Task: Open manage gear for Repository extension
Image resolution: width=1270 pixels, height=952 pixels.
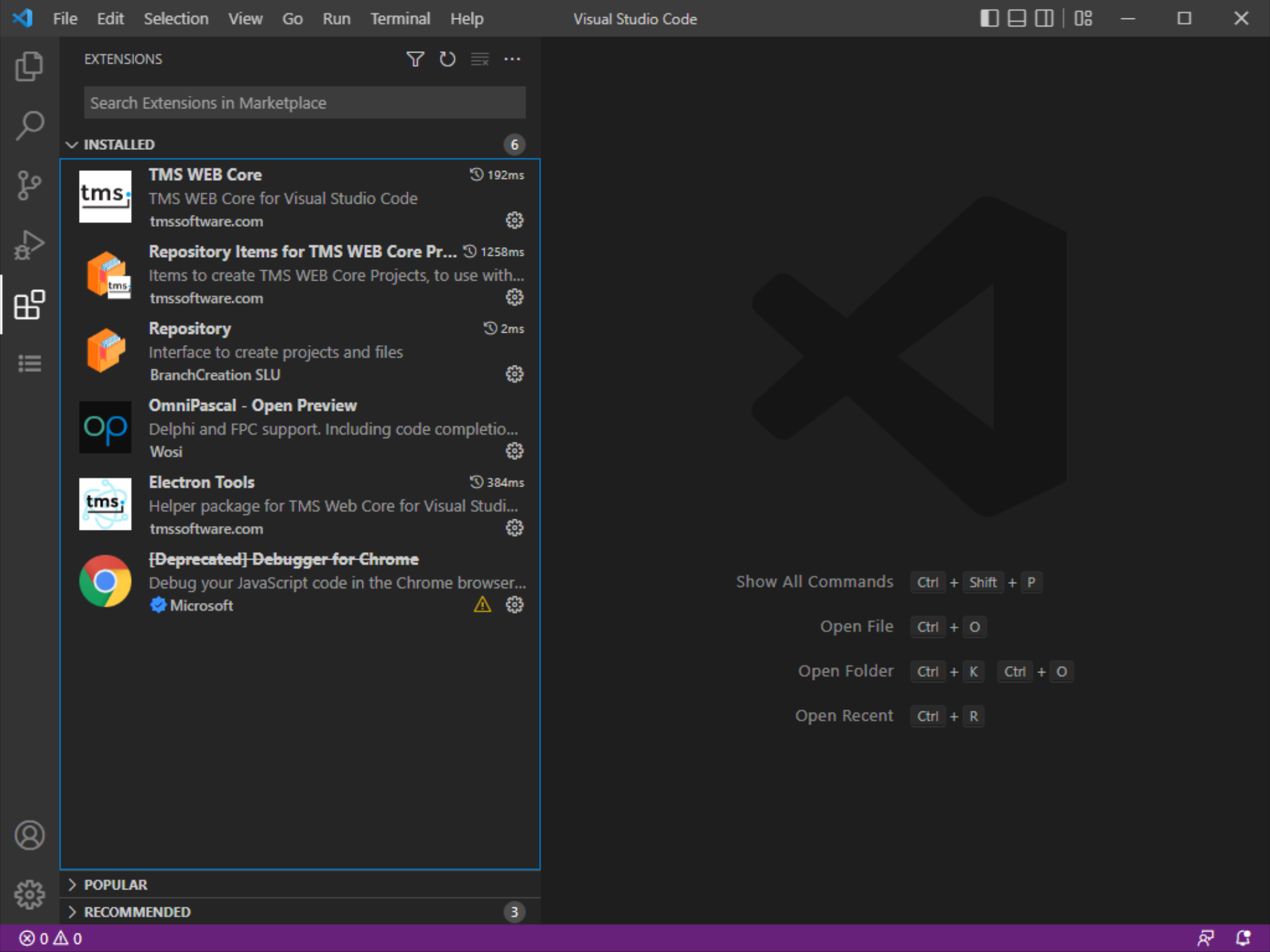Action: pos(514,374)
